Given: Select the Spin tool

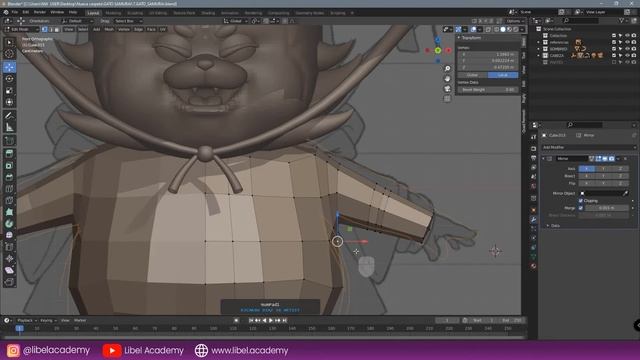Looking at the screenshot, I should click(x=9, y=224).
